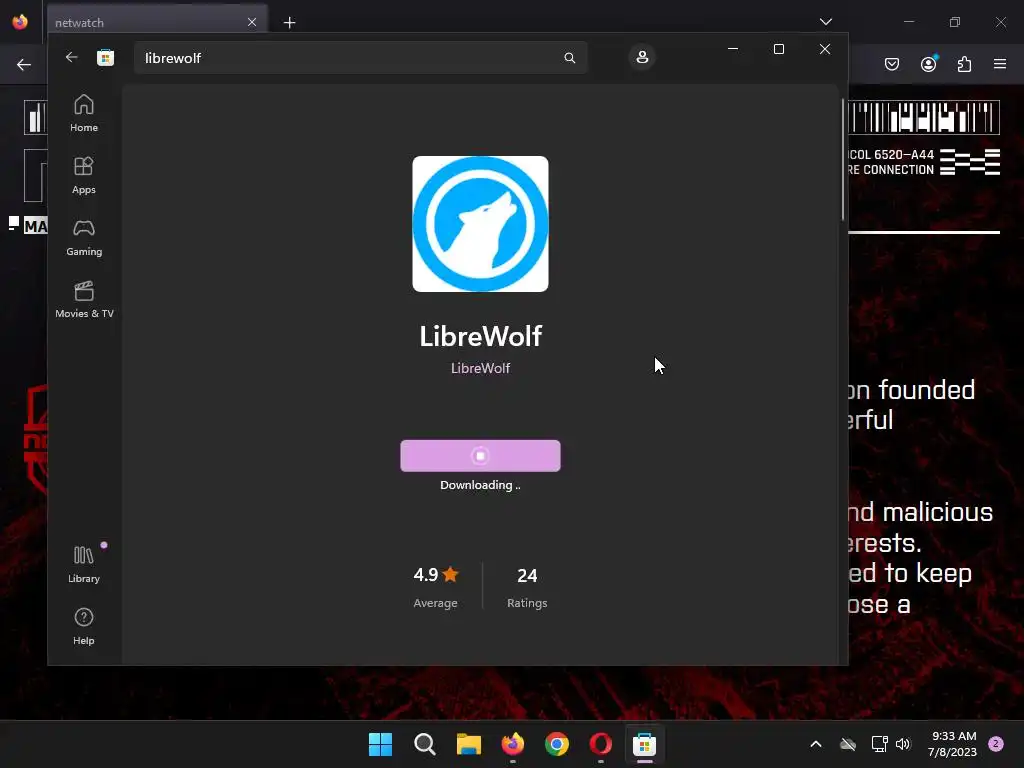Screen dimensions: 1024x768
Task: Open Windows taskbar search
Action: (424, 744)
